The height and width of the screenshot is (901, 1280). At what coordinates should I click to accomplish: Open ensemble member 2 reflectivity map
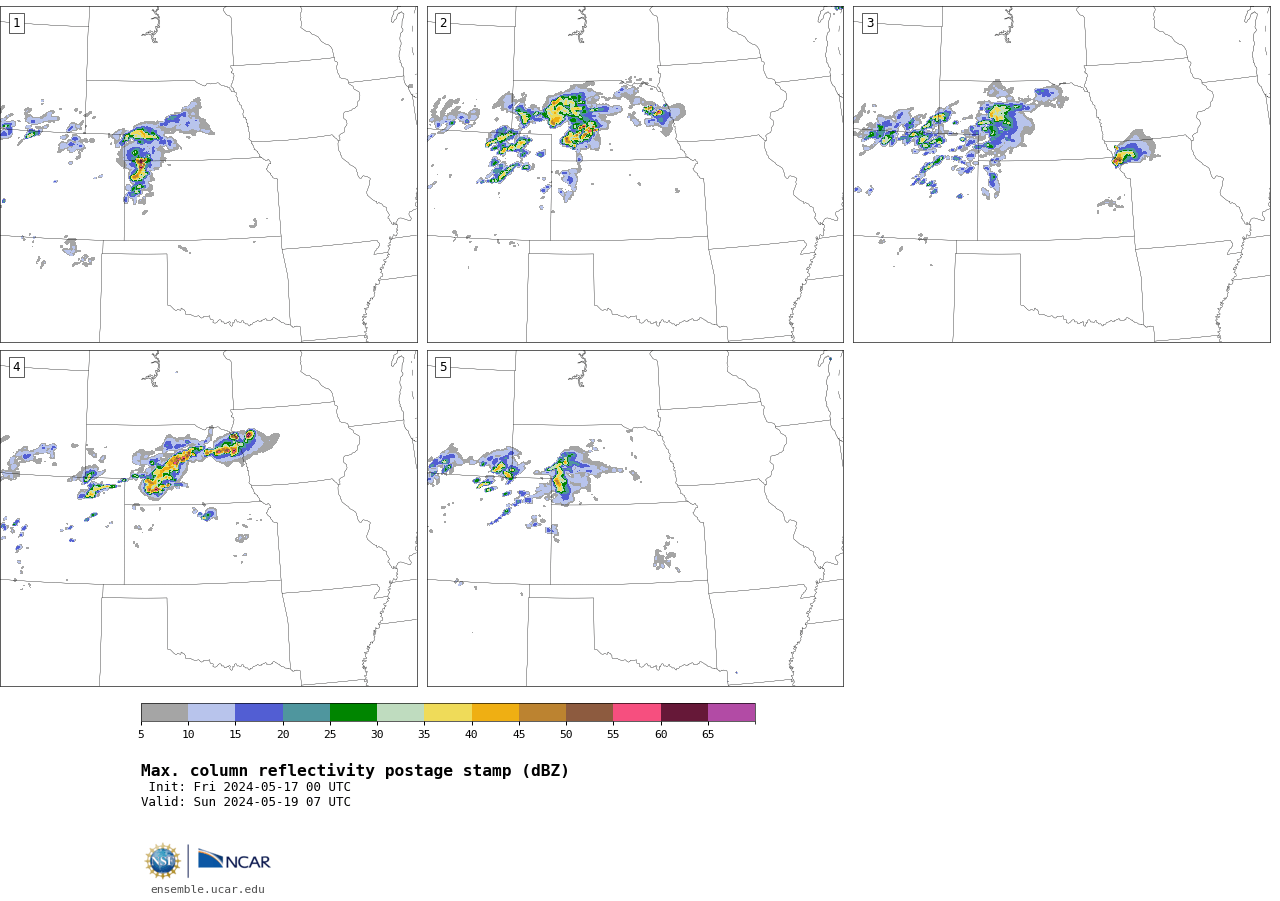[635, 174]
